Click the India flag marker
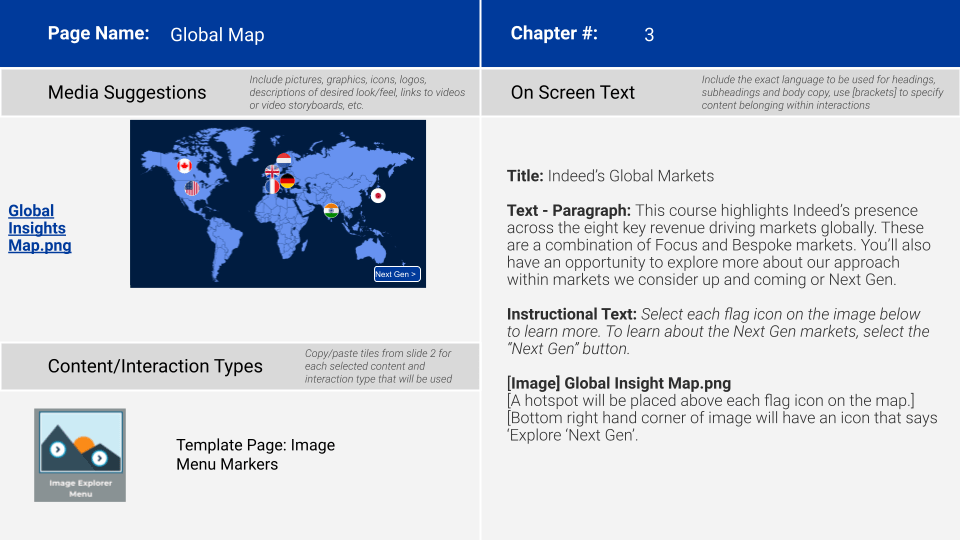This screenshot has width=960, height=540. point(331,210)
